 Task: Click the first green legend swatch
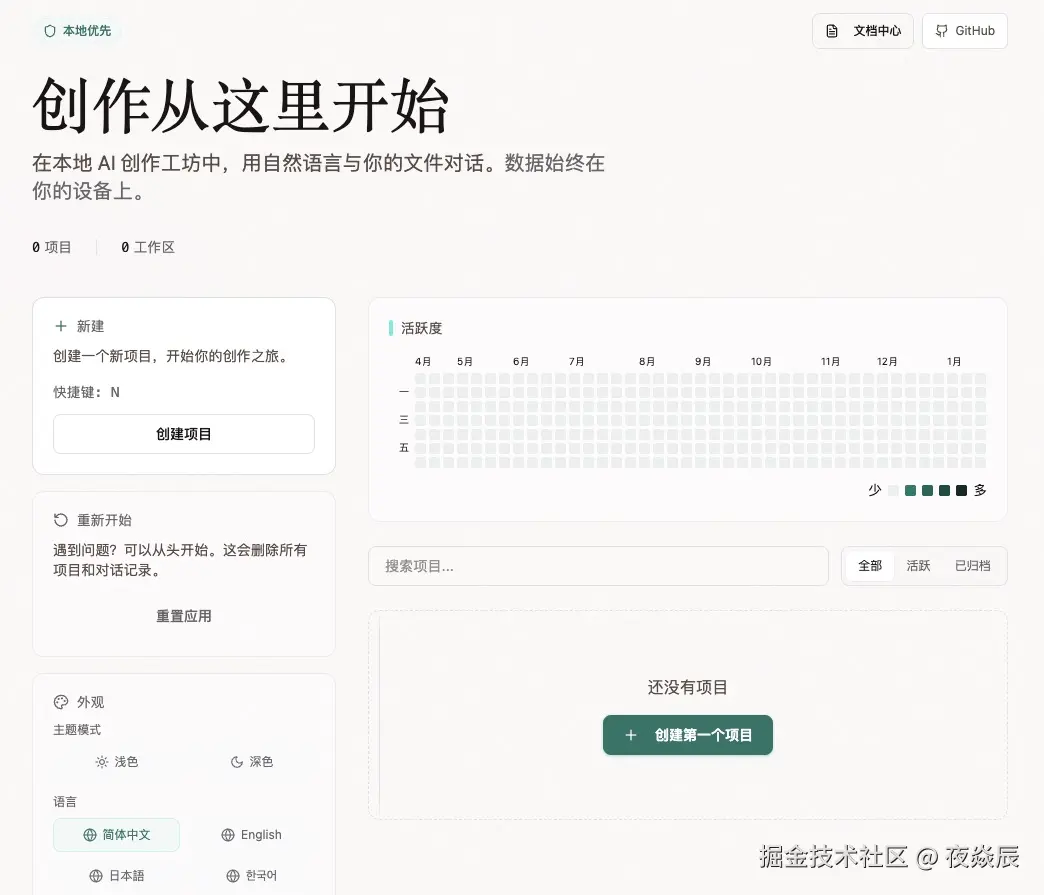(910, 491)
